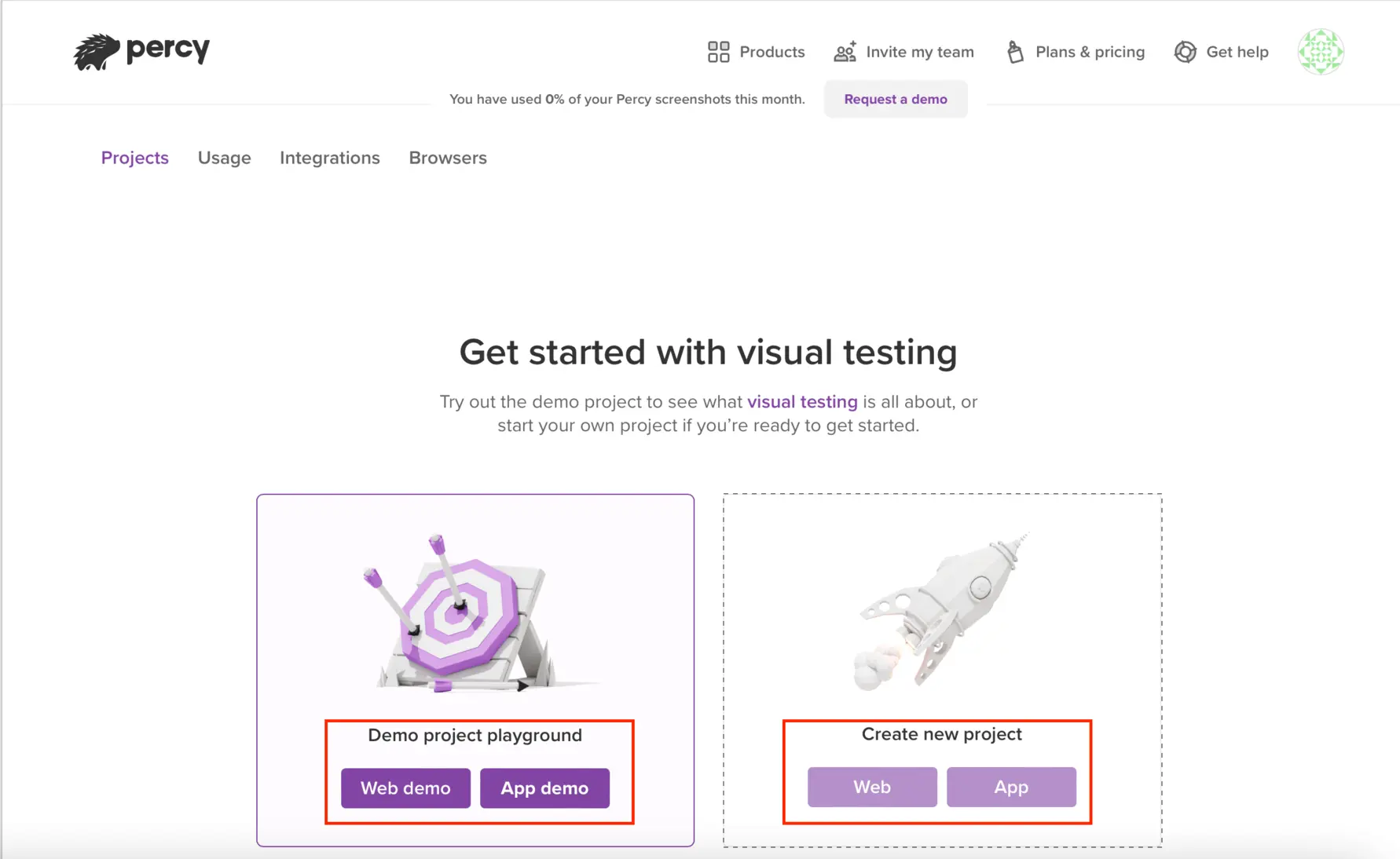Click the Percy hedgehog logo
Image resolution: width=1400 pixels, height=859 pixels.
click(x=97, y=52)
